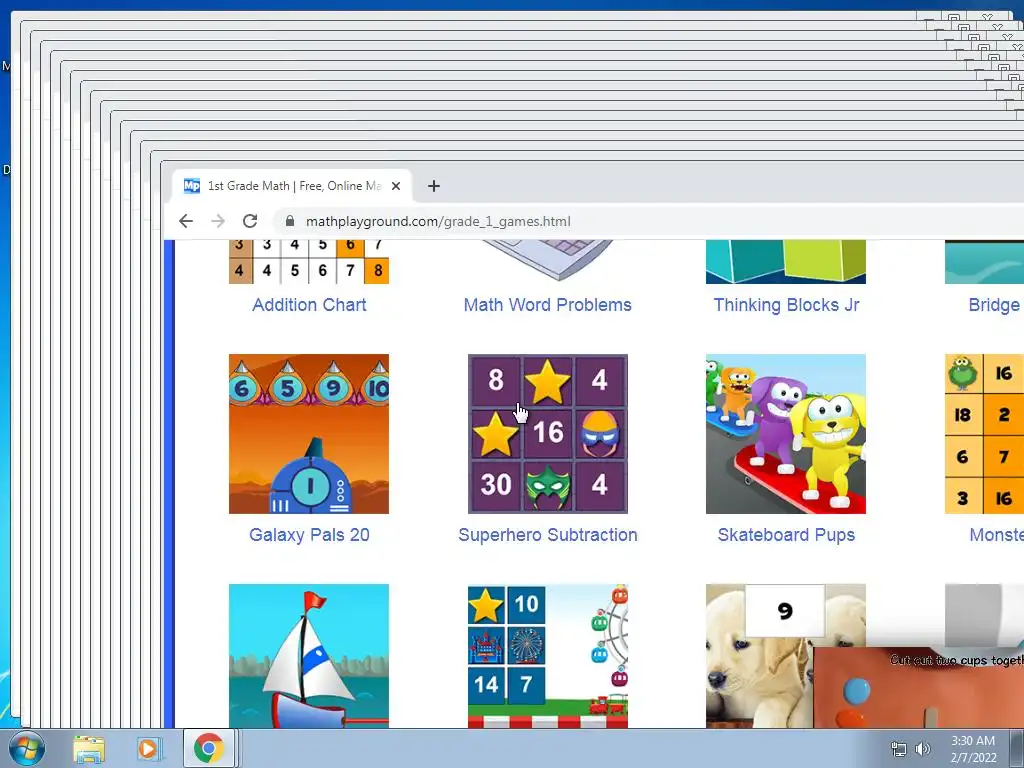
Task: Go back in Chrome browser
Action: pos(185,221)
